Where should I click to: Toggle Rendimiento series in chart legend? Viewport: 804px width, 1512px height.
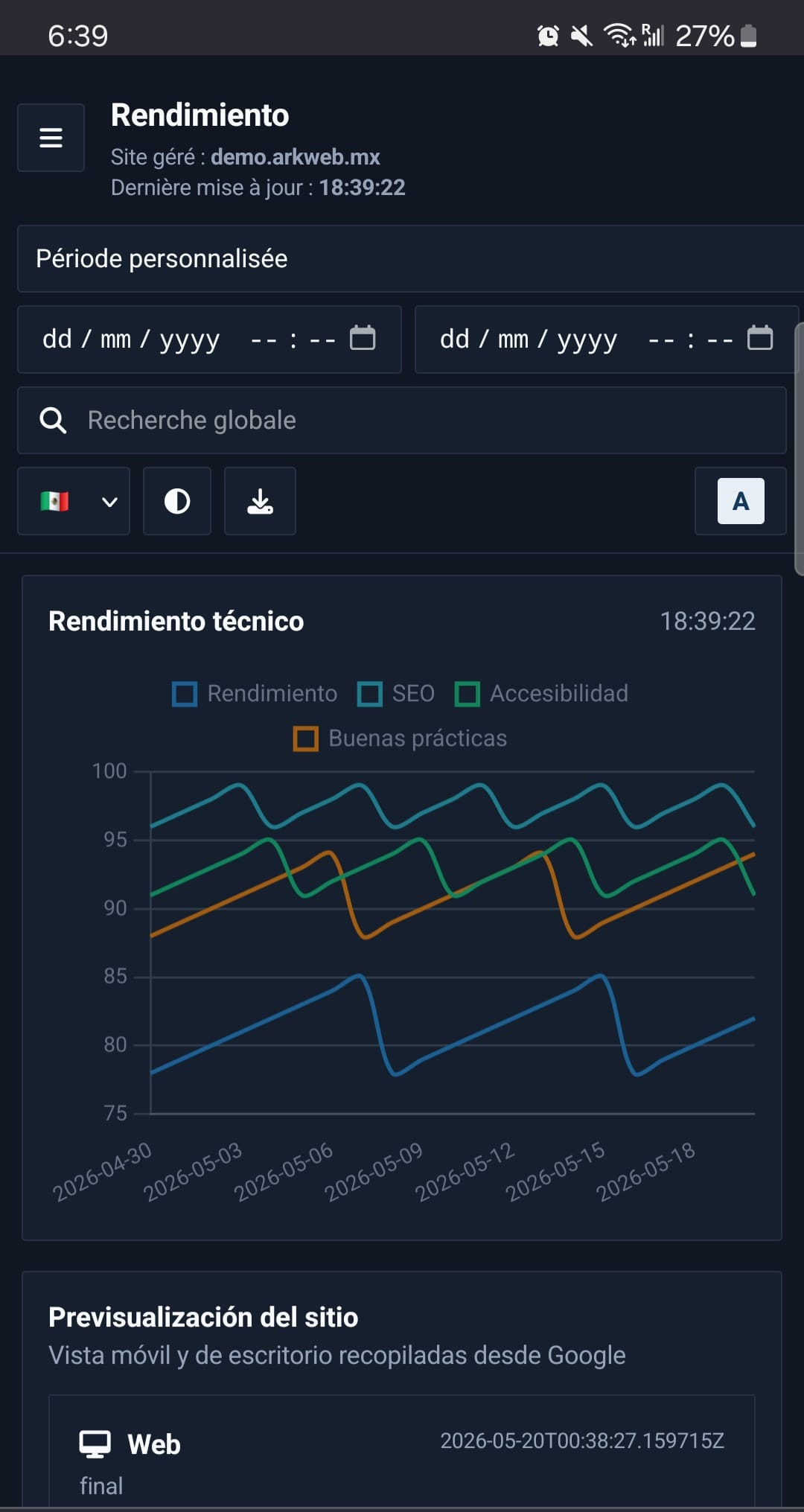click(255, 694)
